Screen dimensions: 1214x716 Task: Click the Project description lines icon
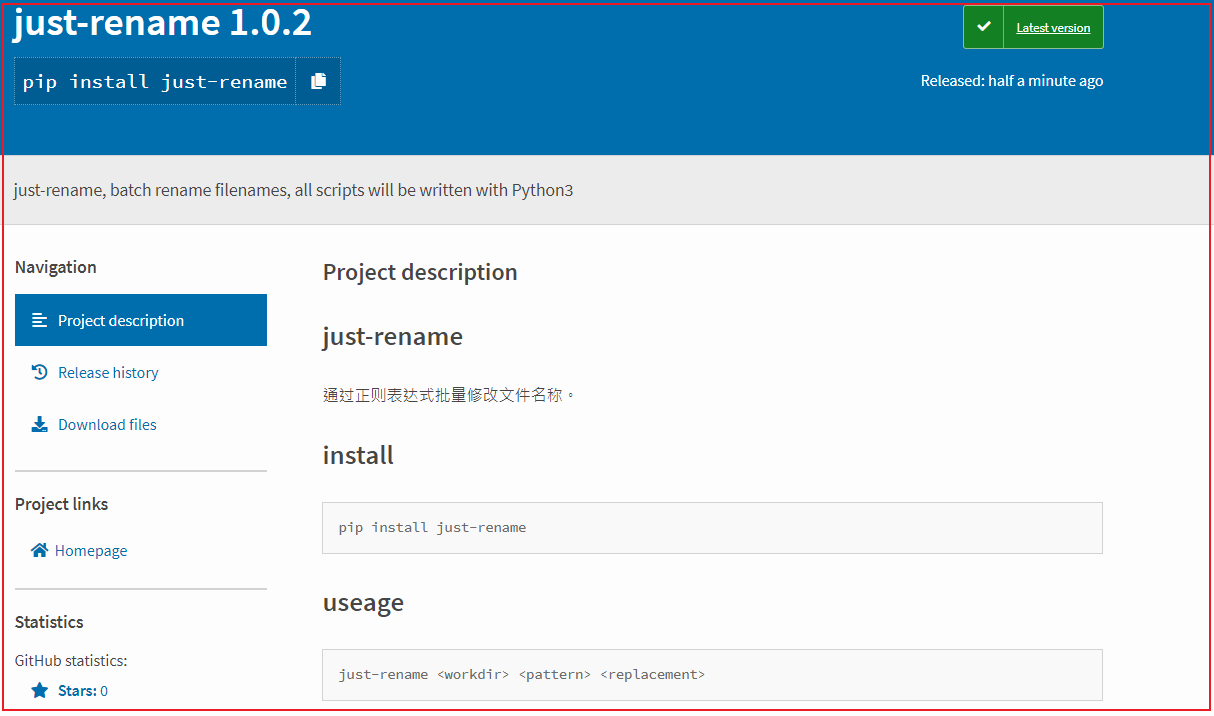point(39,321)
